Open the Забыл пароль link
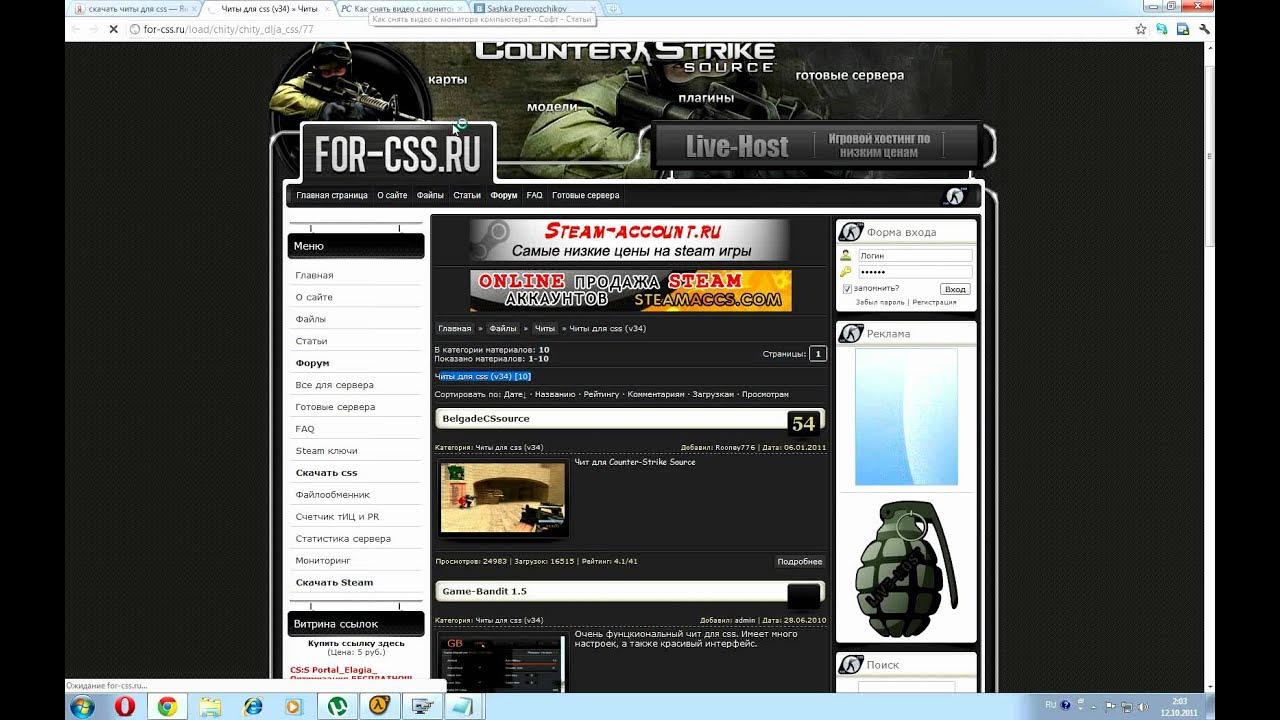The image size is (1280, 720). coord(880,302)
